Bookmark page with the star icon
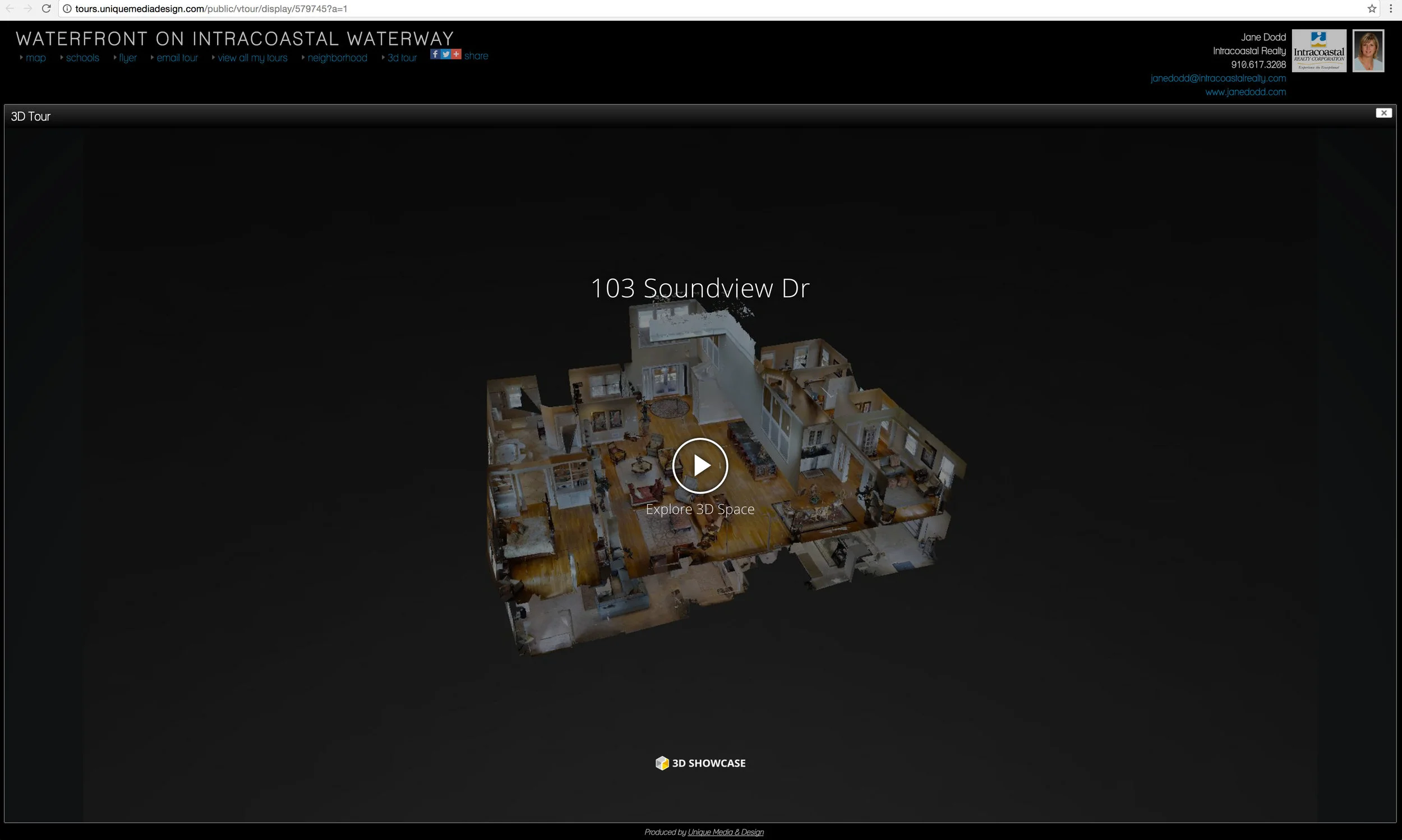The width and height of the screenshot is (1402, 840). pyautogui.click(x=1371, y=8)
